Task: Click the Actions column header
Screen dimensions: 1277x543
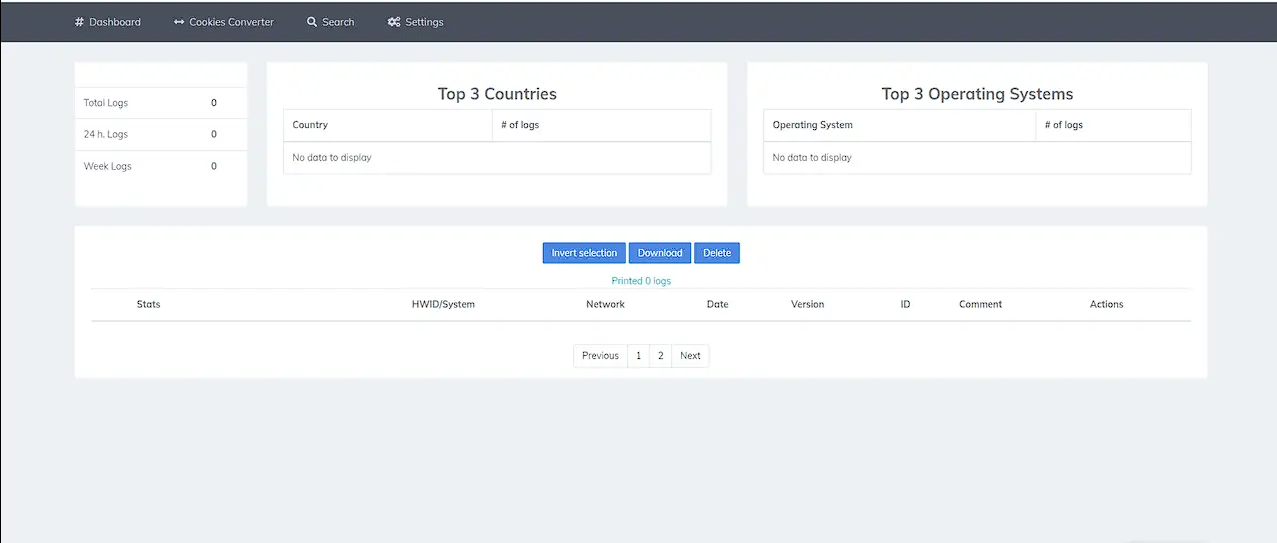Action: (x=1106, y=304)
